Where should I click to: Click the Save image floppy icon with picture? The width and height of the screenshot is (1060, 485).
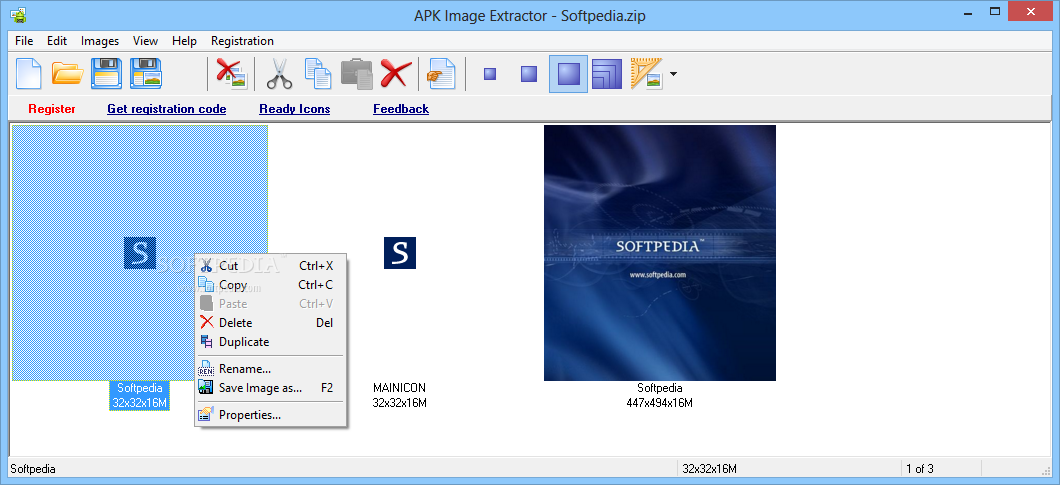pyautogui.click(x=146, y=74)
